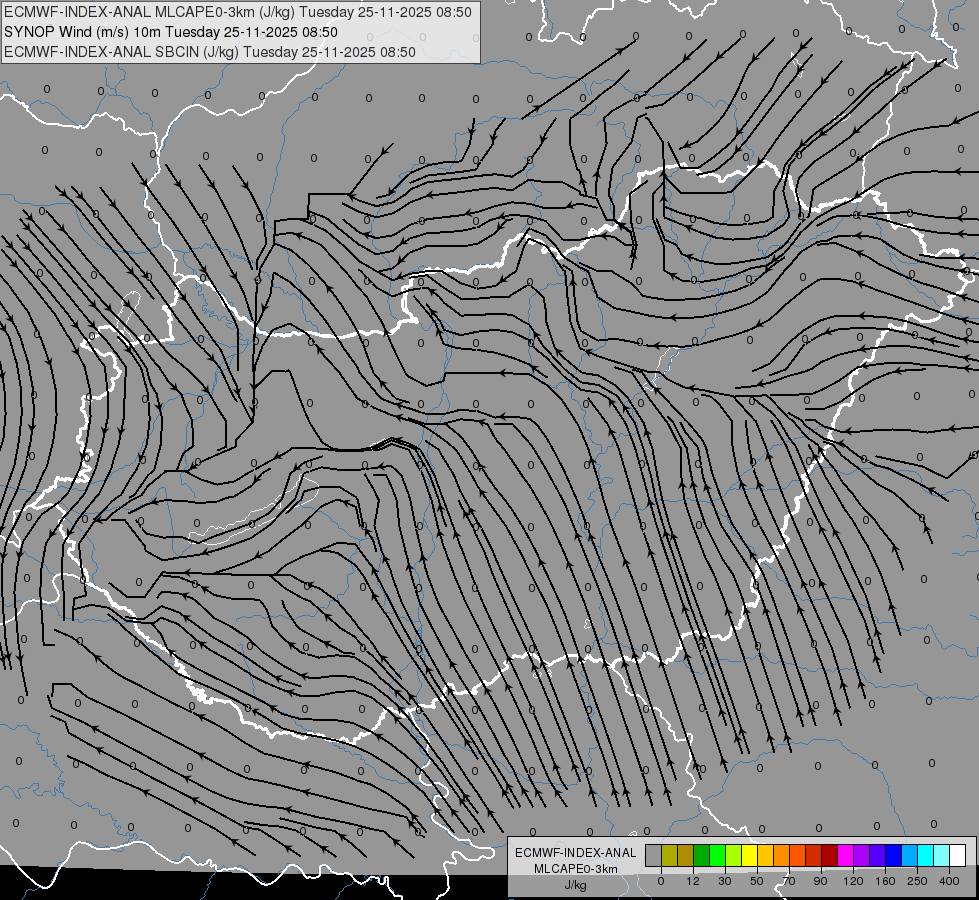Viewport: 979px width, 900px height.
Task: Click the legend scale value 400
Action: (949, 881)
